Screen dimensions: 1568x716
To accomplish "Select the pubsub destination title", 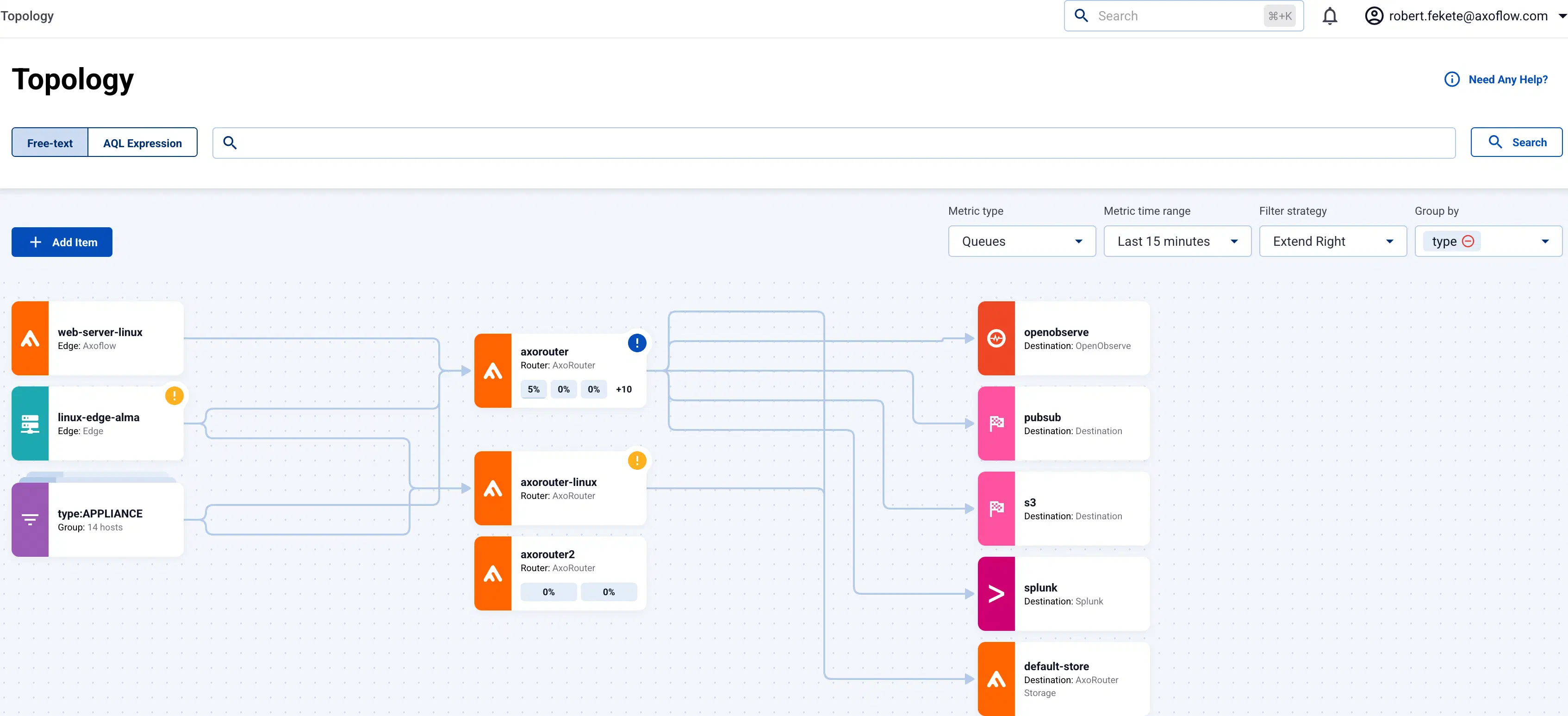I will (1042, 417).
